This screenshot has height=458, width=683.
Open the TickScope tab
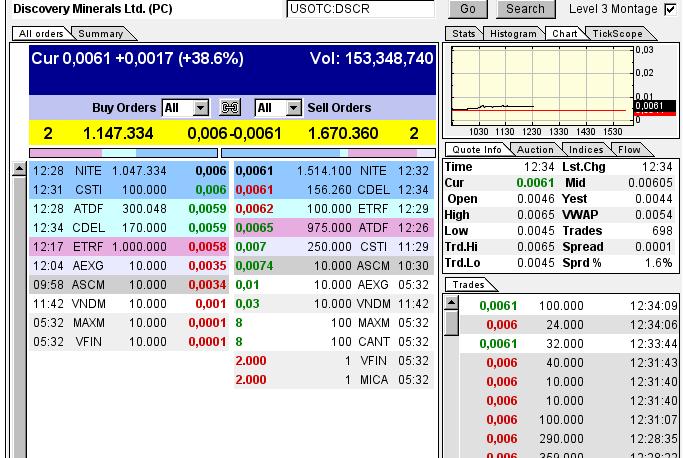[x=617, y=34]
